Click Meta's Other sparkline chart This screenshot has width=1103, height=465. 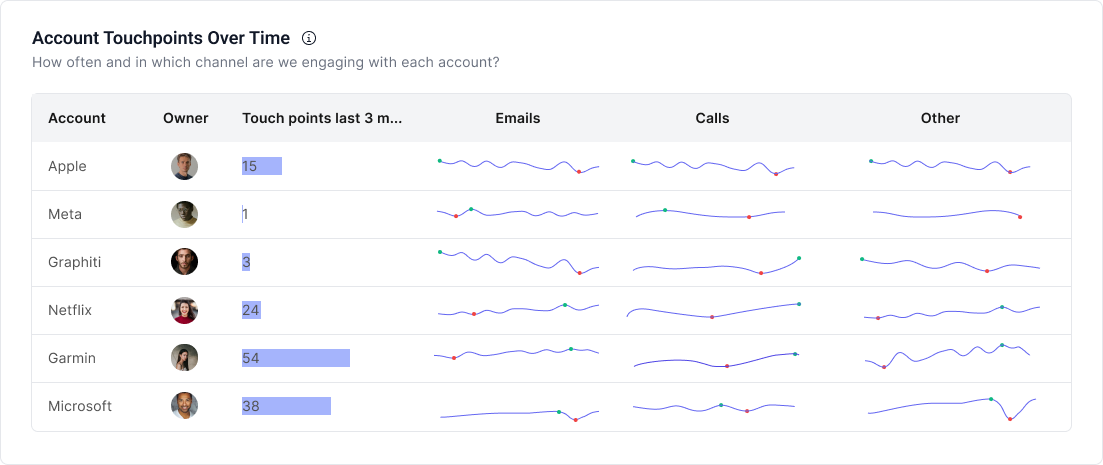coord(948,214)
